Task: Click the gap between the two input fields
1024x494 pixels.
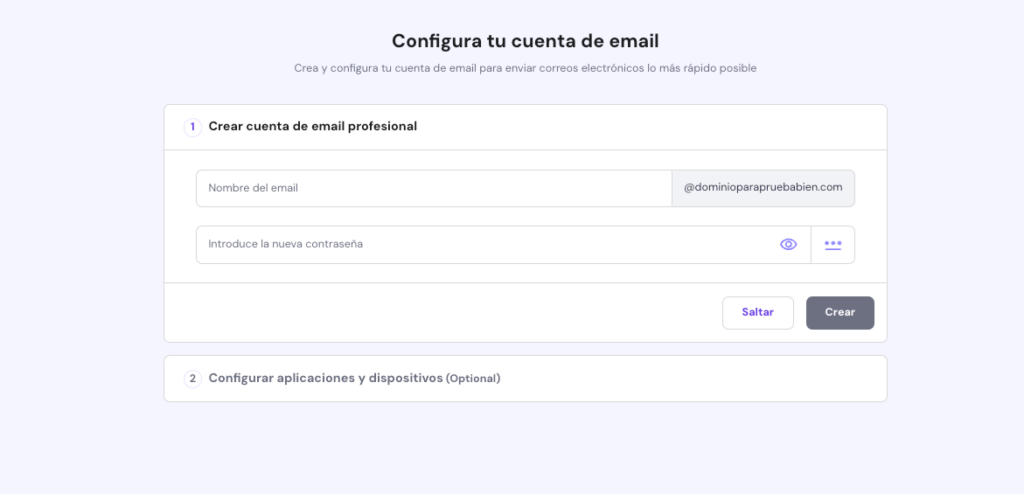Action: [x=525, y=216]
